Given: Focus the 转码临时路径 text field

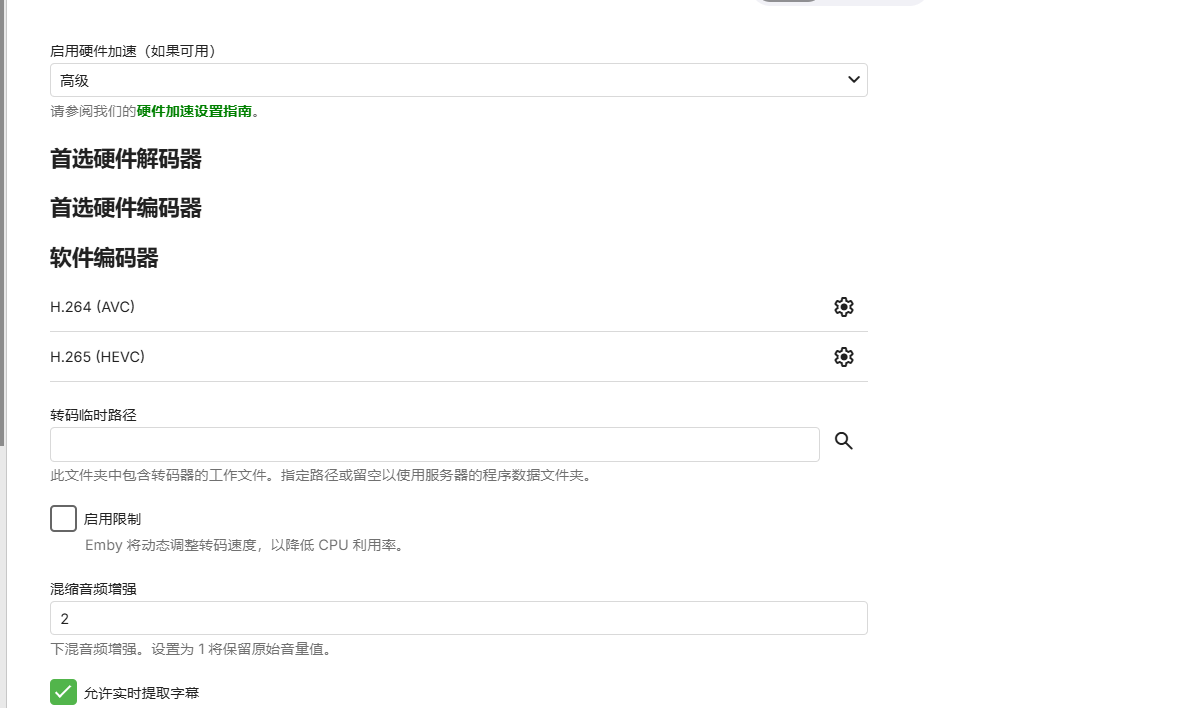Looking at the screenshot, I should (434, 445).
